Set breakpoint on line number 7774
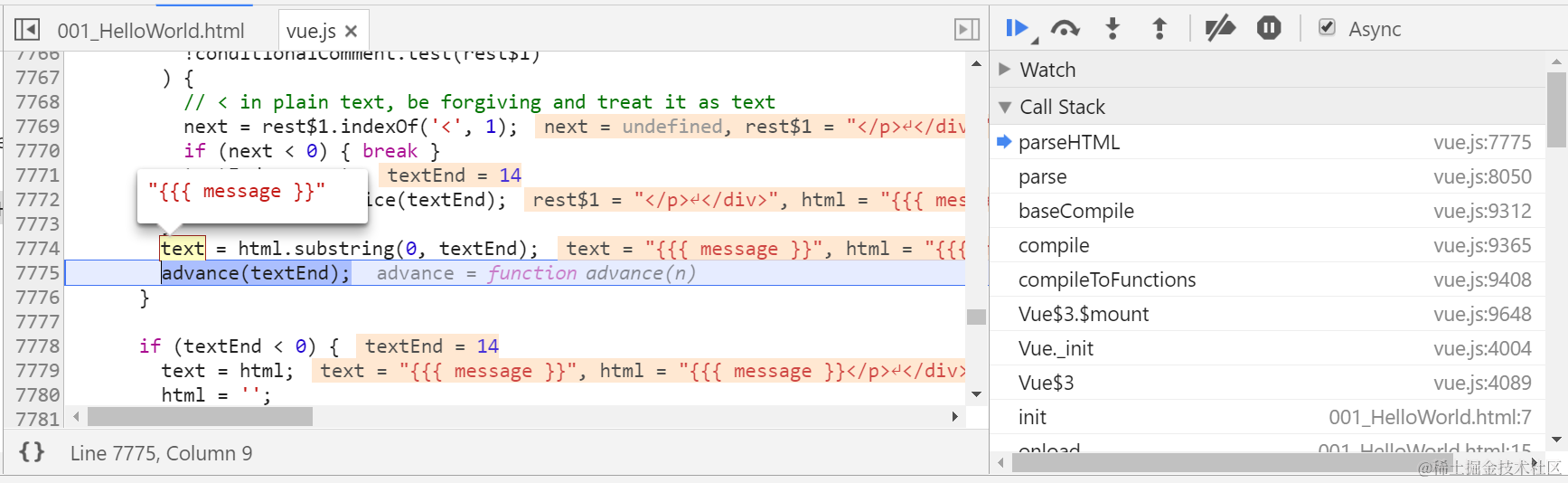Image resolution: width=1568 pixels, height=483 pixels. 38,249
